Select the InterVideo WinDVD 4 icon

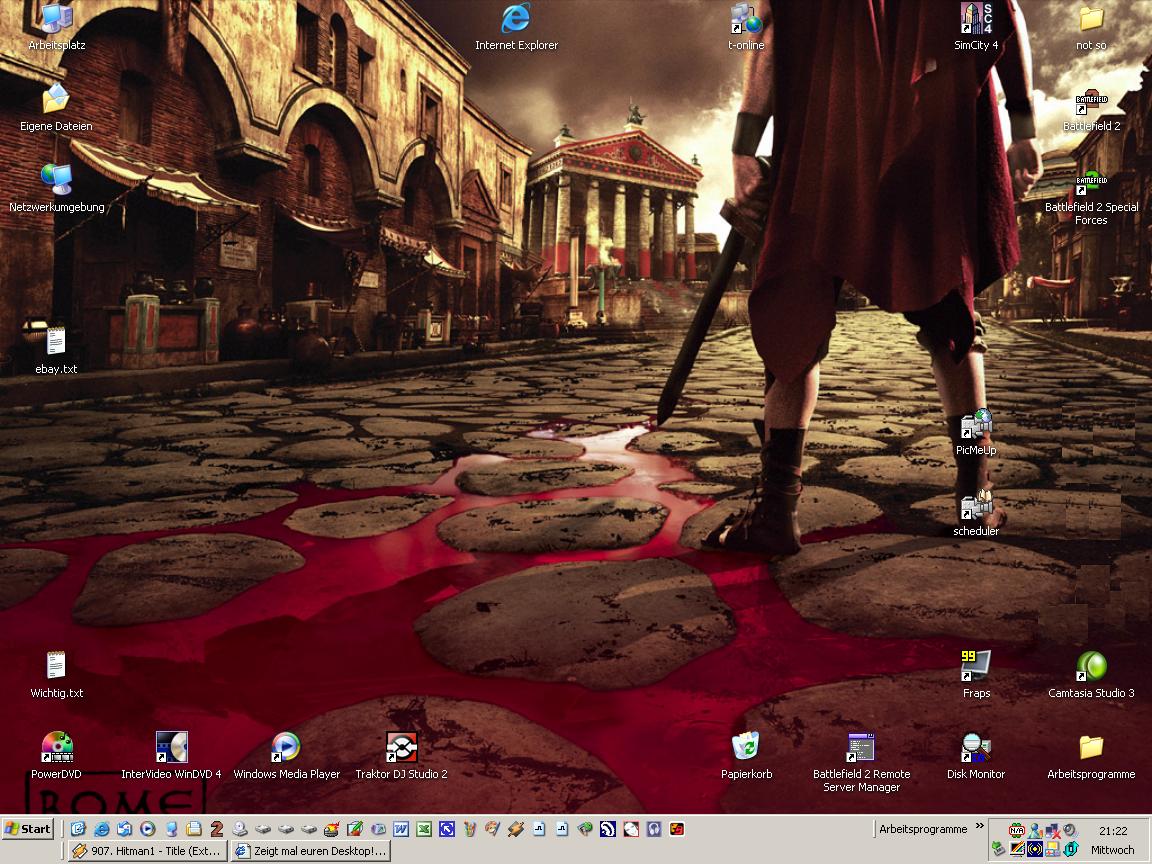click(x=171, y=748)
